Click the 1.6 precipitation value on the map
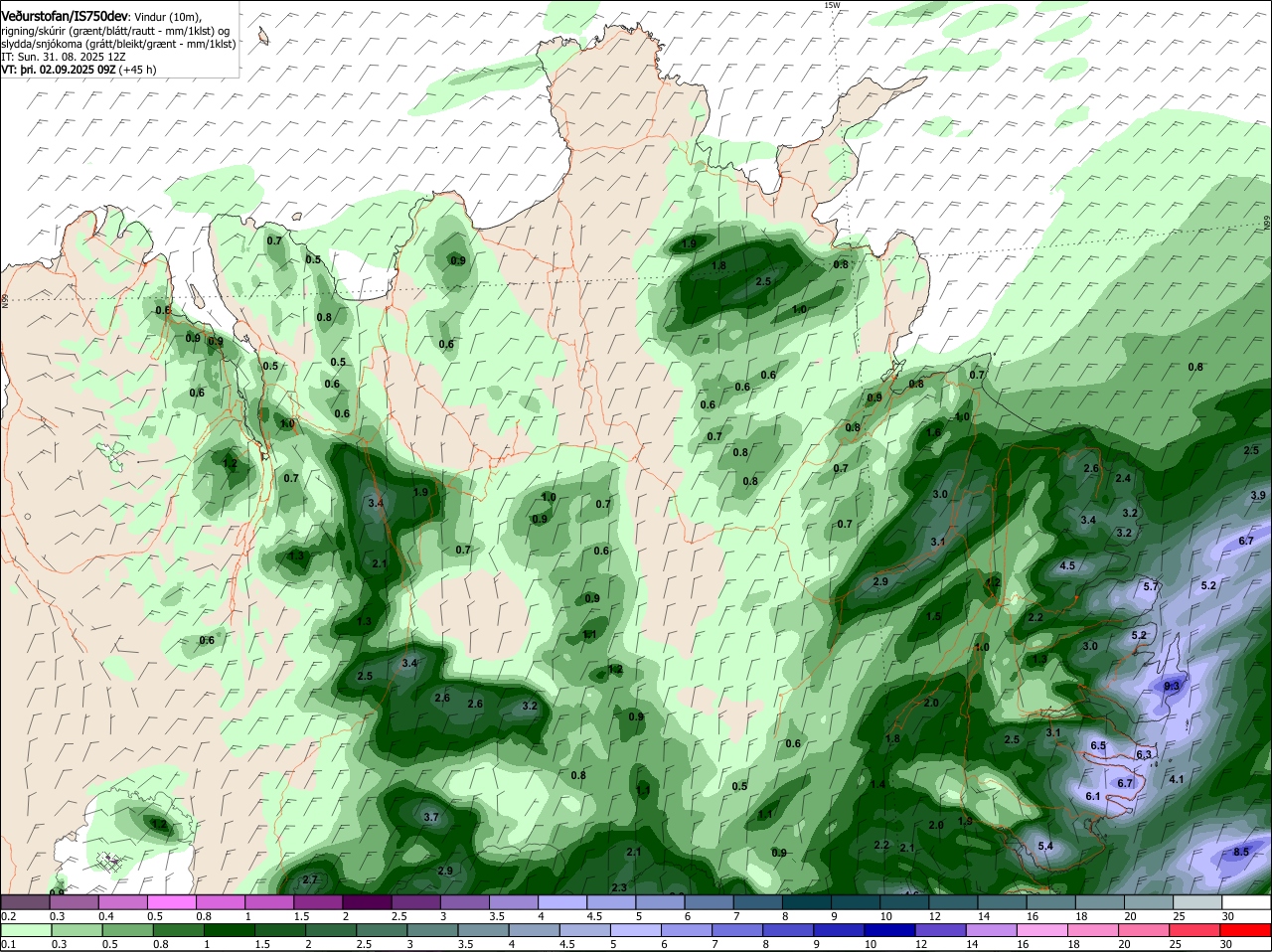The width and height of the screenshot is (1272, 952). click(933, 432)
